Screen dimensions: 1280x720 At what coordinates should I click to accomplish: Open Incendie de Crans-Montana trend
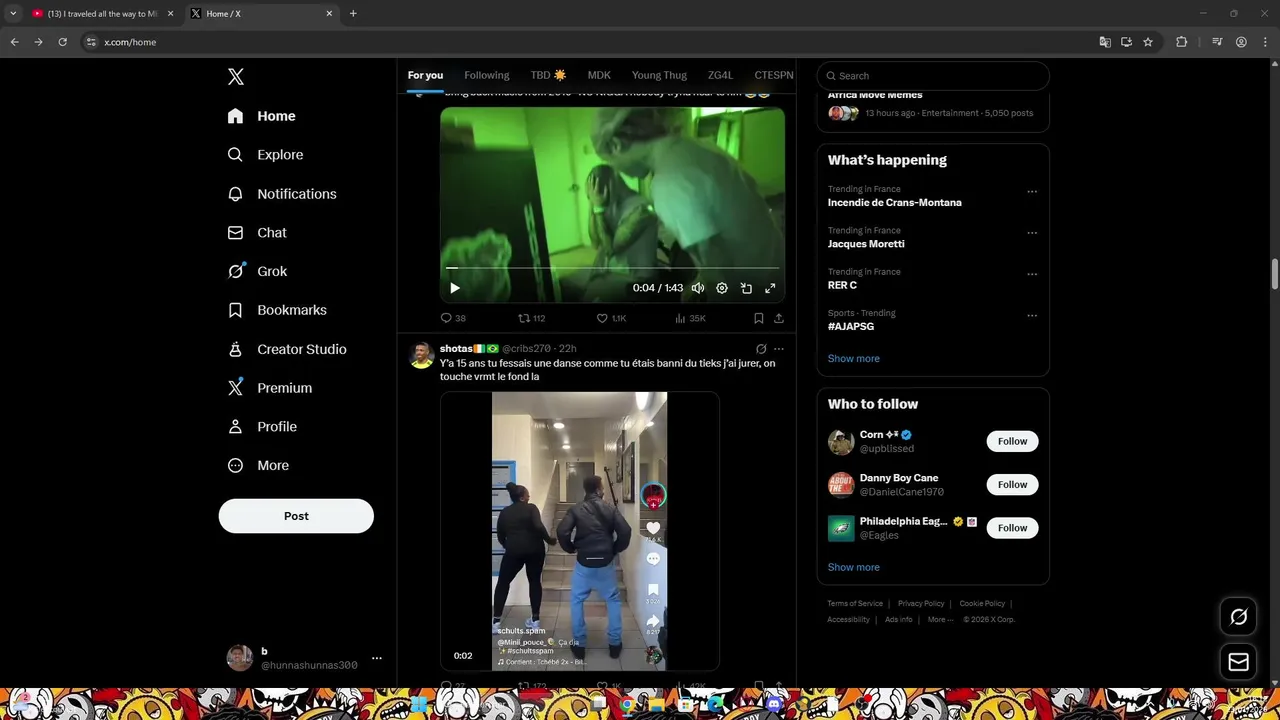coord(895,203)
